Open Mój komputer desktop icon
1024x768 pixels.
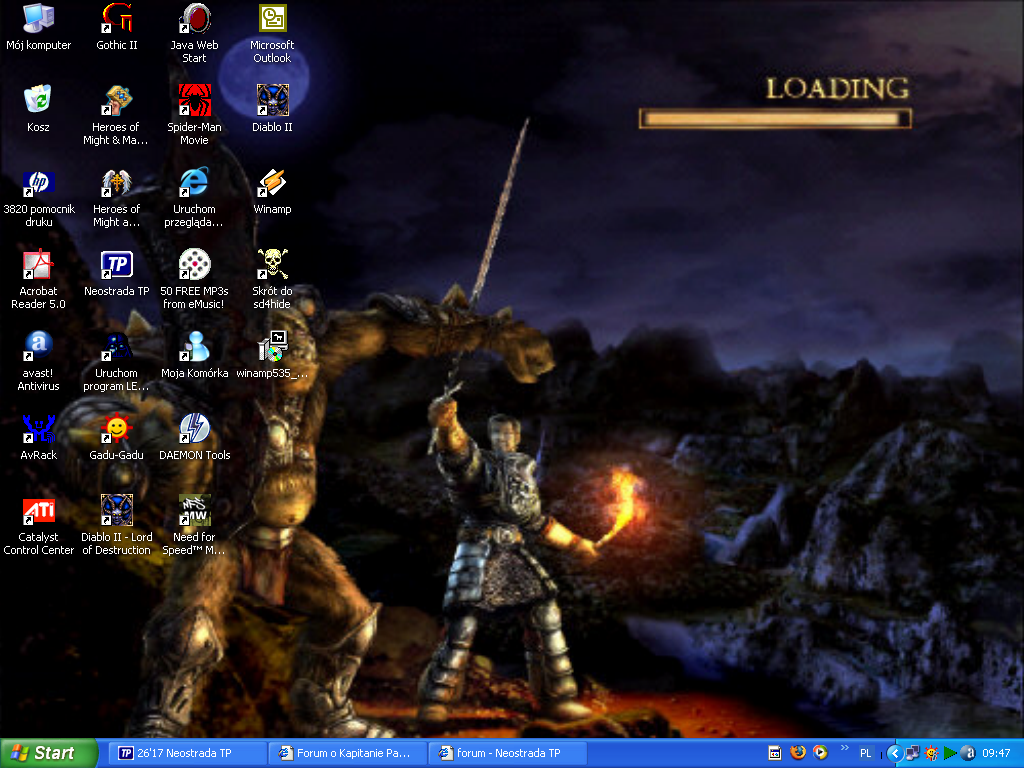click(39, 27)
